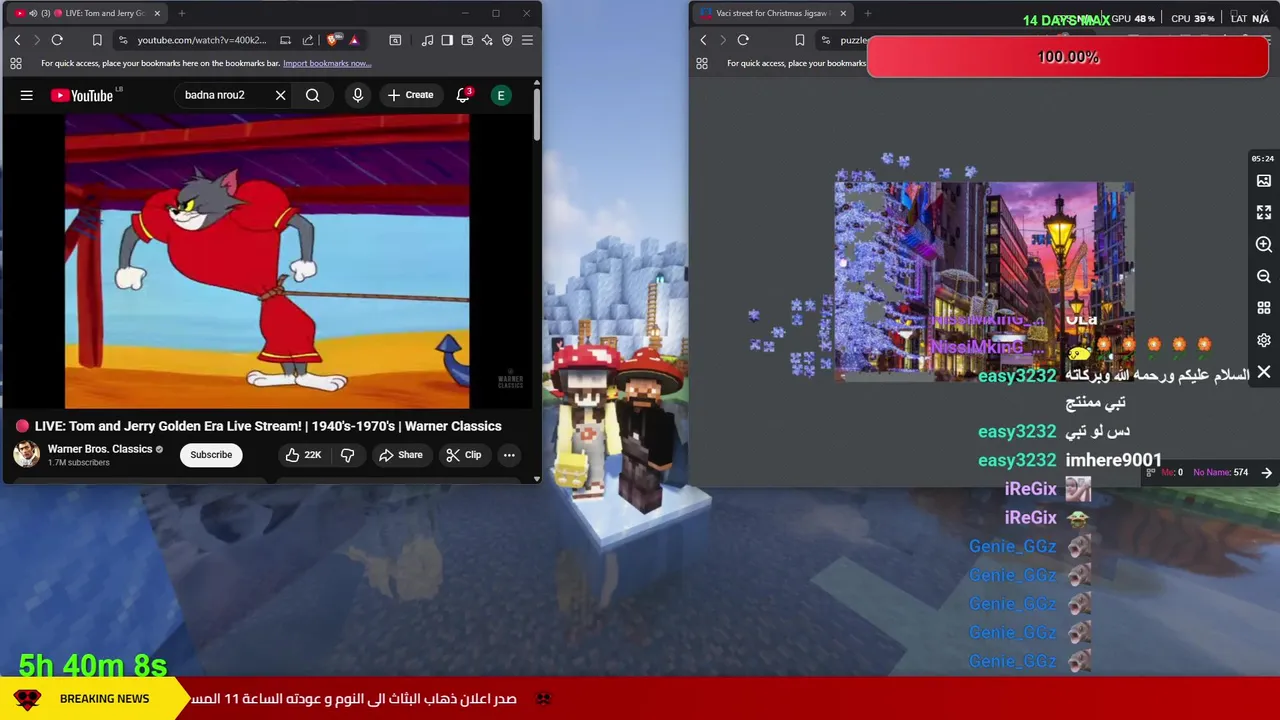The image size is (1280, 720).
Task: Bookmark the YouTube page
Action: coord(97,40)
